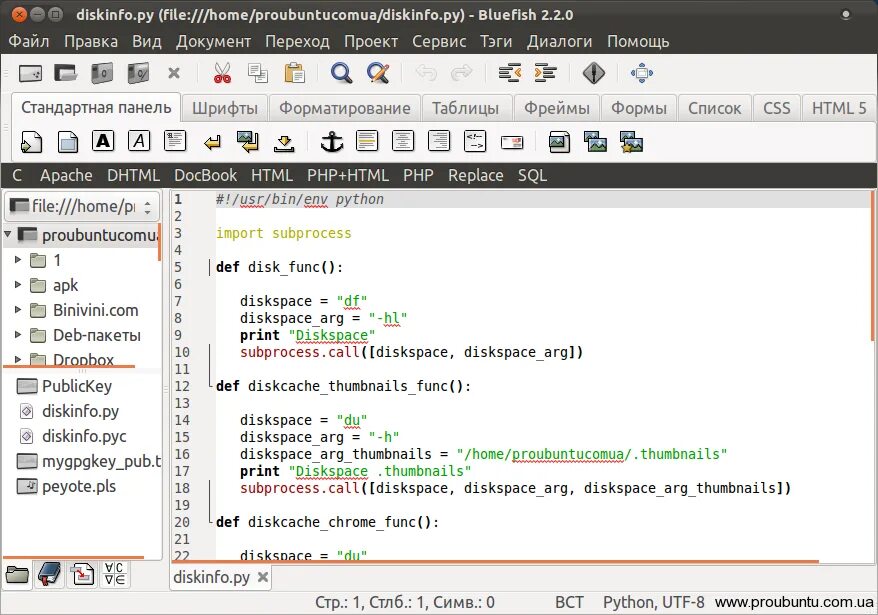Open the SQL custom menu
878x615 pixels.
click(532, 175)
